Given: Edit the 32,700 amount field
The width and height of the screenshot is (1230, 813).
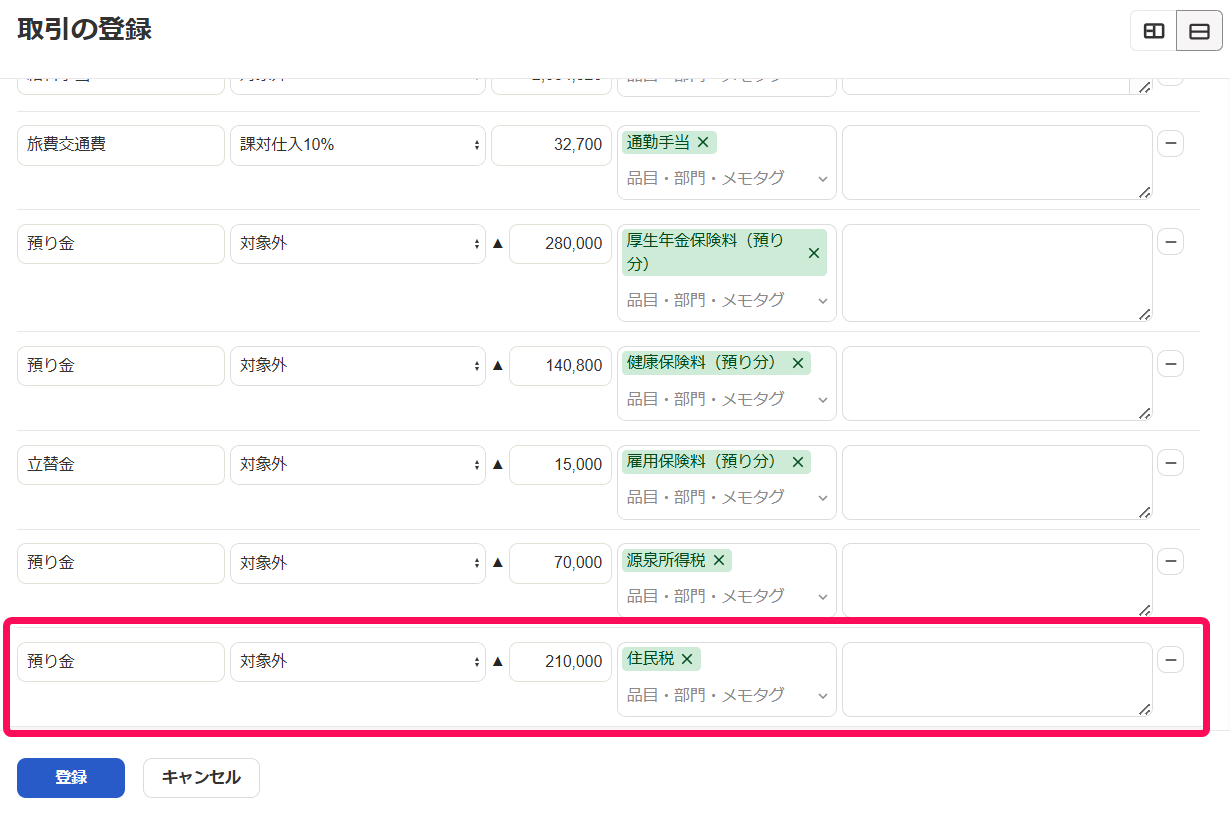Looking at the screenshot, I should point(551,145).
